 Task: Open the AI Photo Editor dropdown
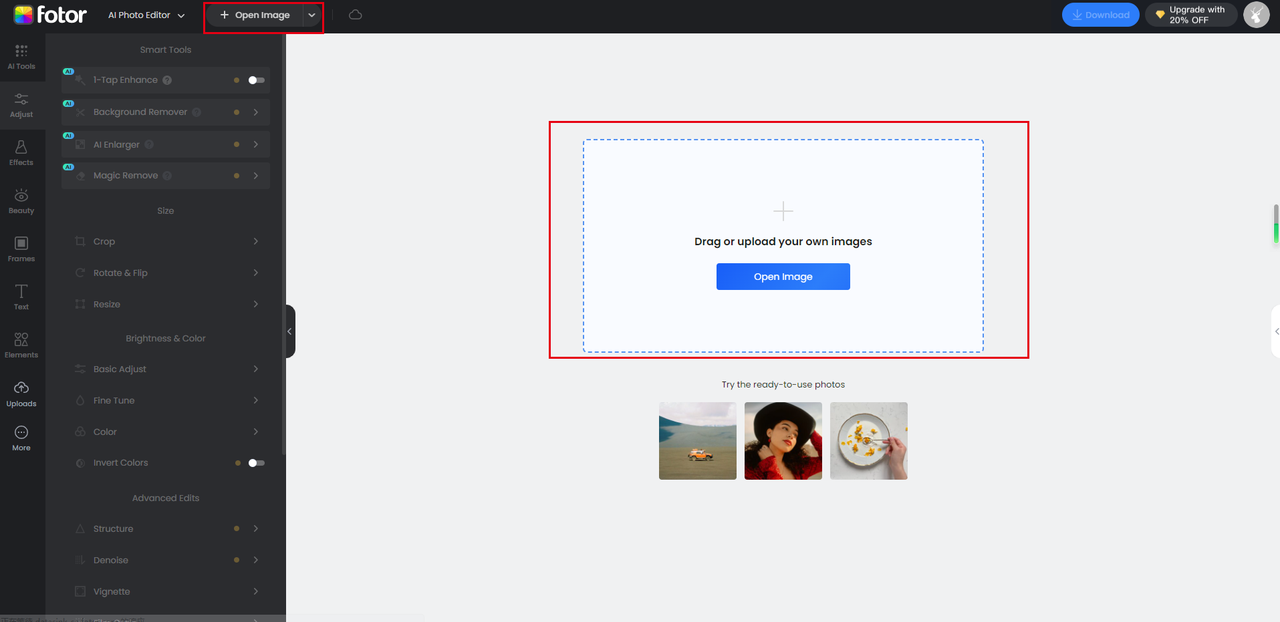point(146,15)
